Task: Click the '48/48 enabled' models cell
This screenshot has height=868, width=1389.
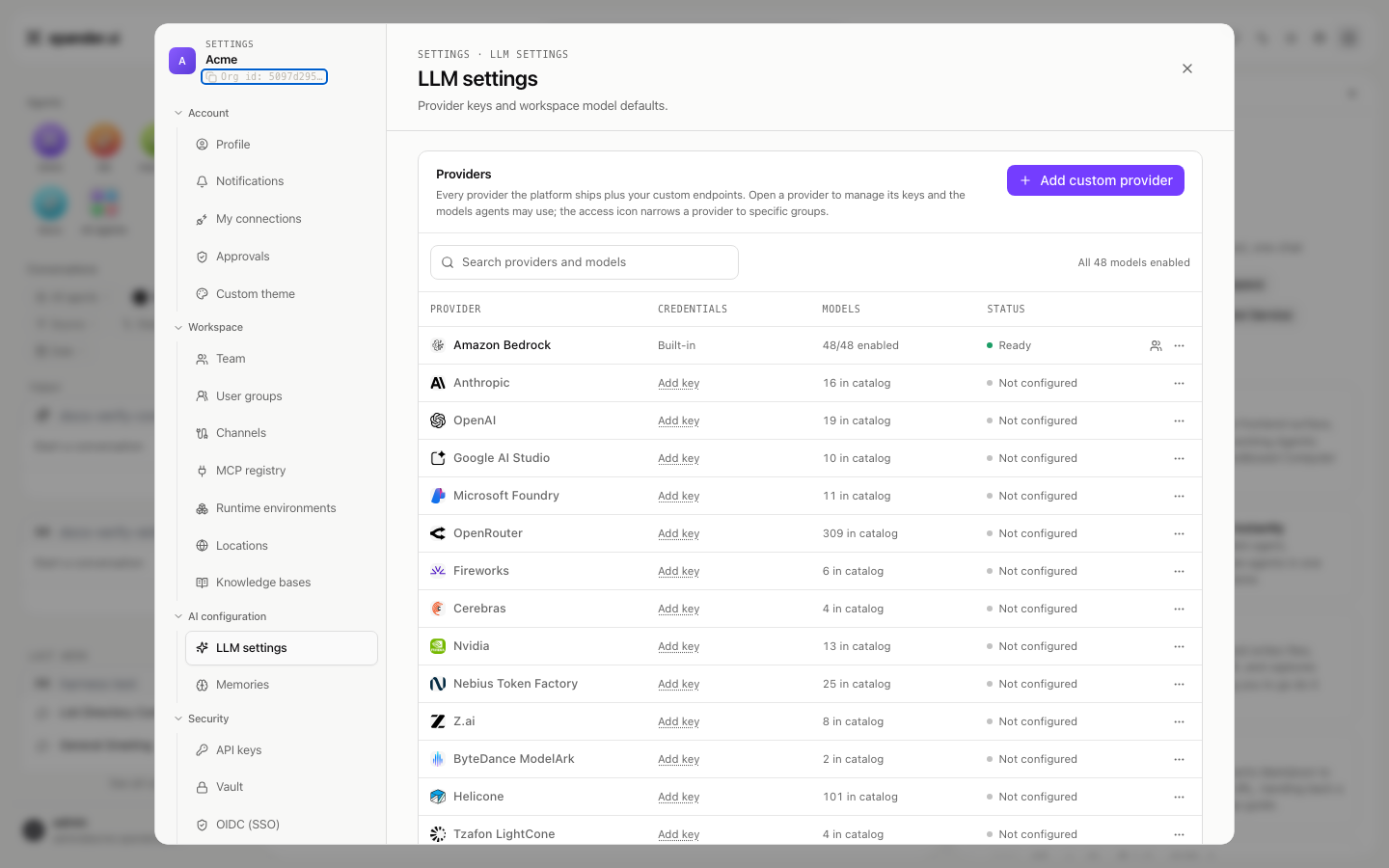Action: [x=860, y=345]
